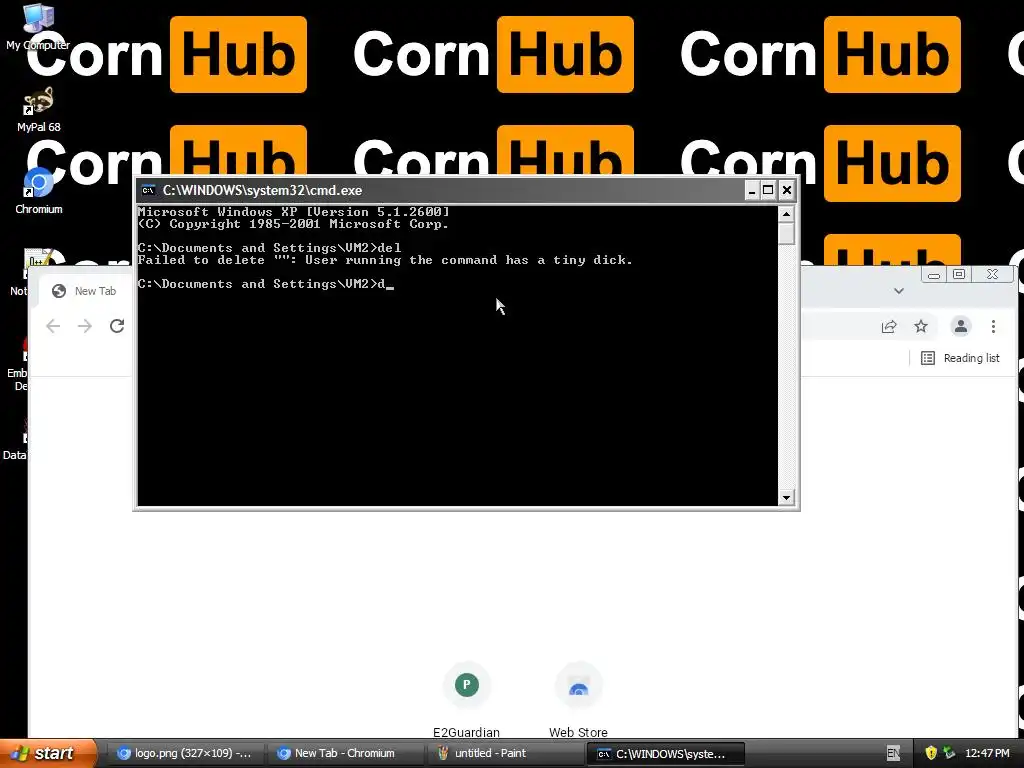
Task: Open the Chromium profile avatar
Action: tap(961, 326)
